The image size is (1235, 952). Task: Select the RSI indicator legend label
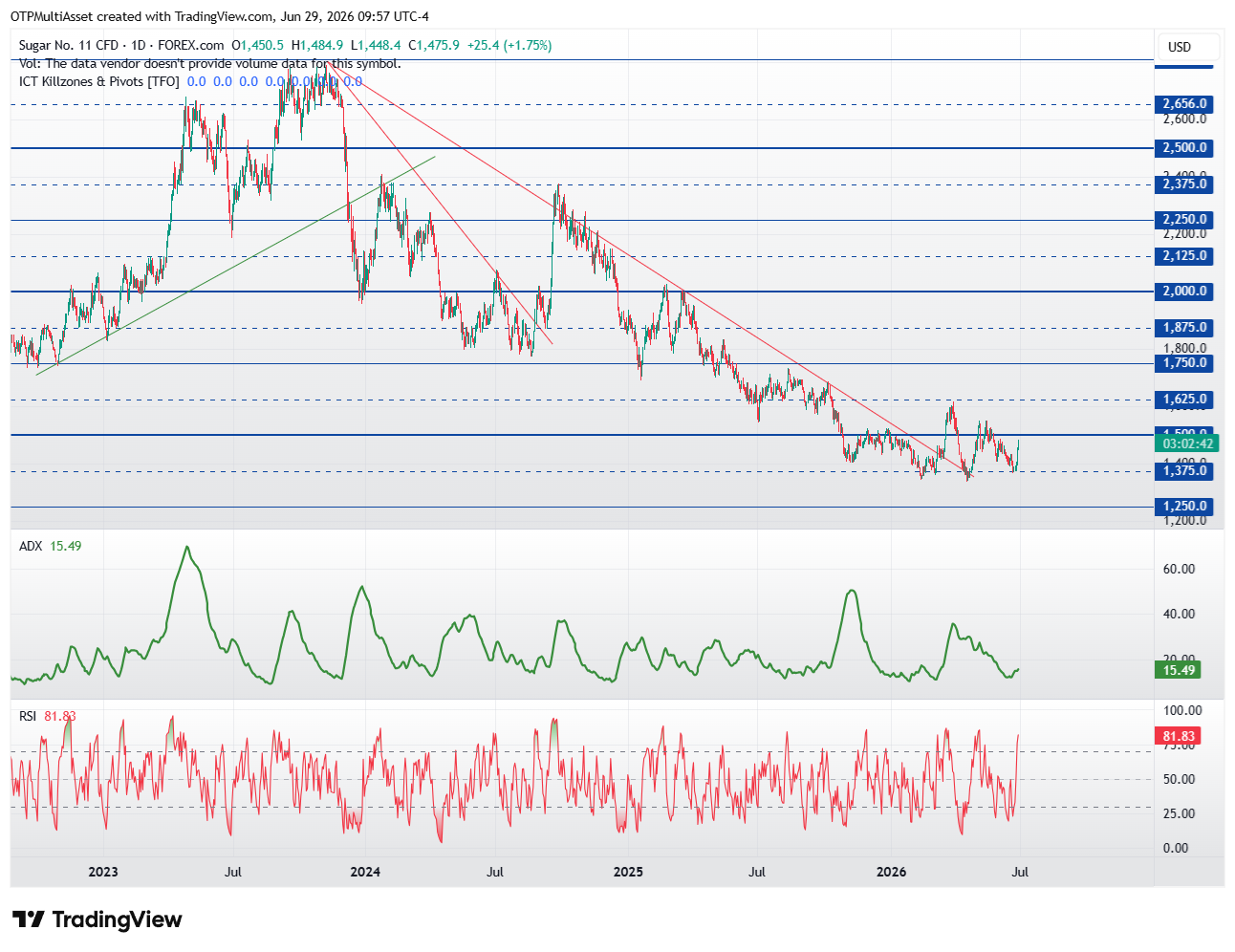coord(28,716)
